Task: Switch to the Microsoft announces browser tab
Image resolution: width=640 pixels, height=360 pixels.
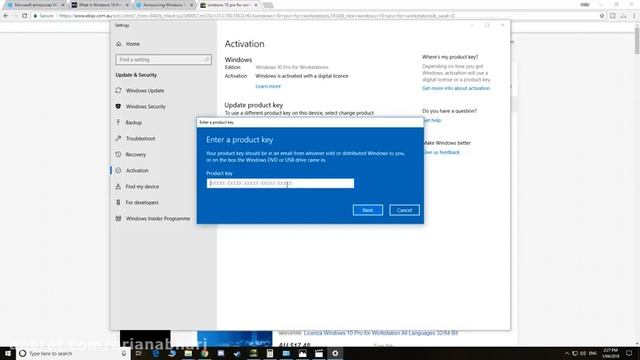Action: [x=35, y=5]
